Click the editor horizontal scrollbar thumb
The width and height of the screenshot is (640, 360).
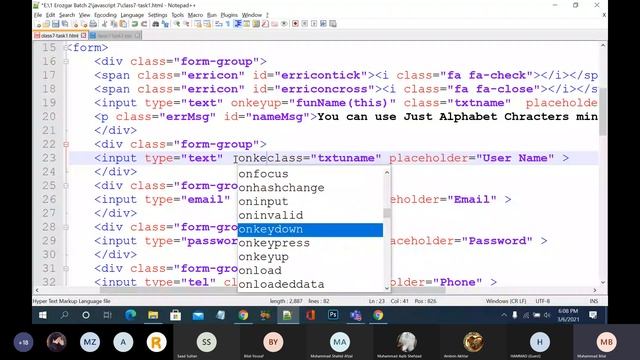point(272,290)
